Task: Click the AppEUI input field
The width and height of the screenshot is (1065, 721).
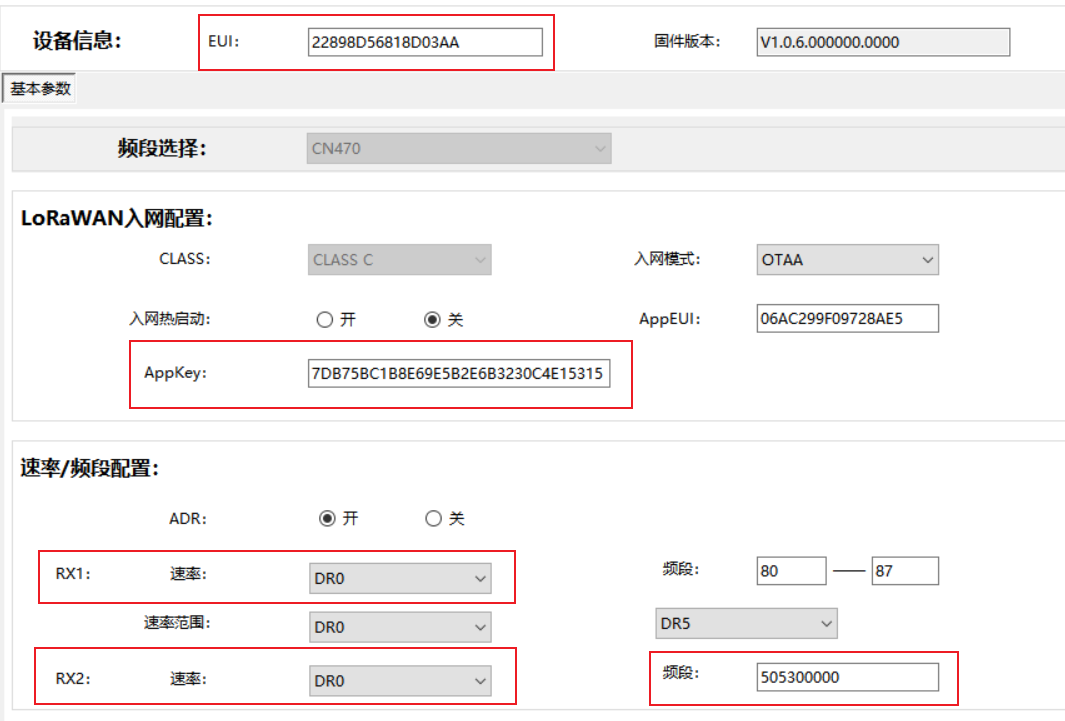Action: [x=848, y=318]
